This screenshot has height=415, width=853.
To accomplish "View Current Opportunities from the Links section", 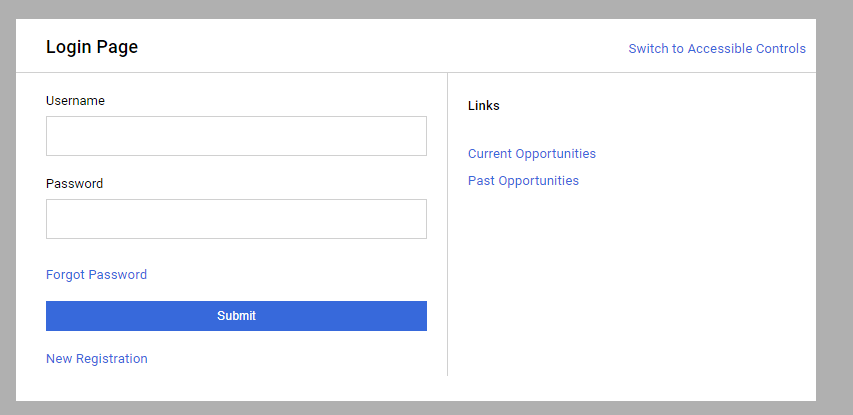I will tap(531, 154).
